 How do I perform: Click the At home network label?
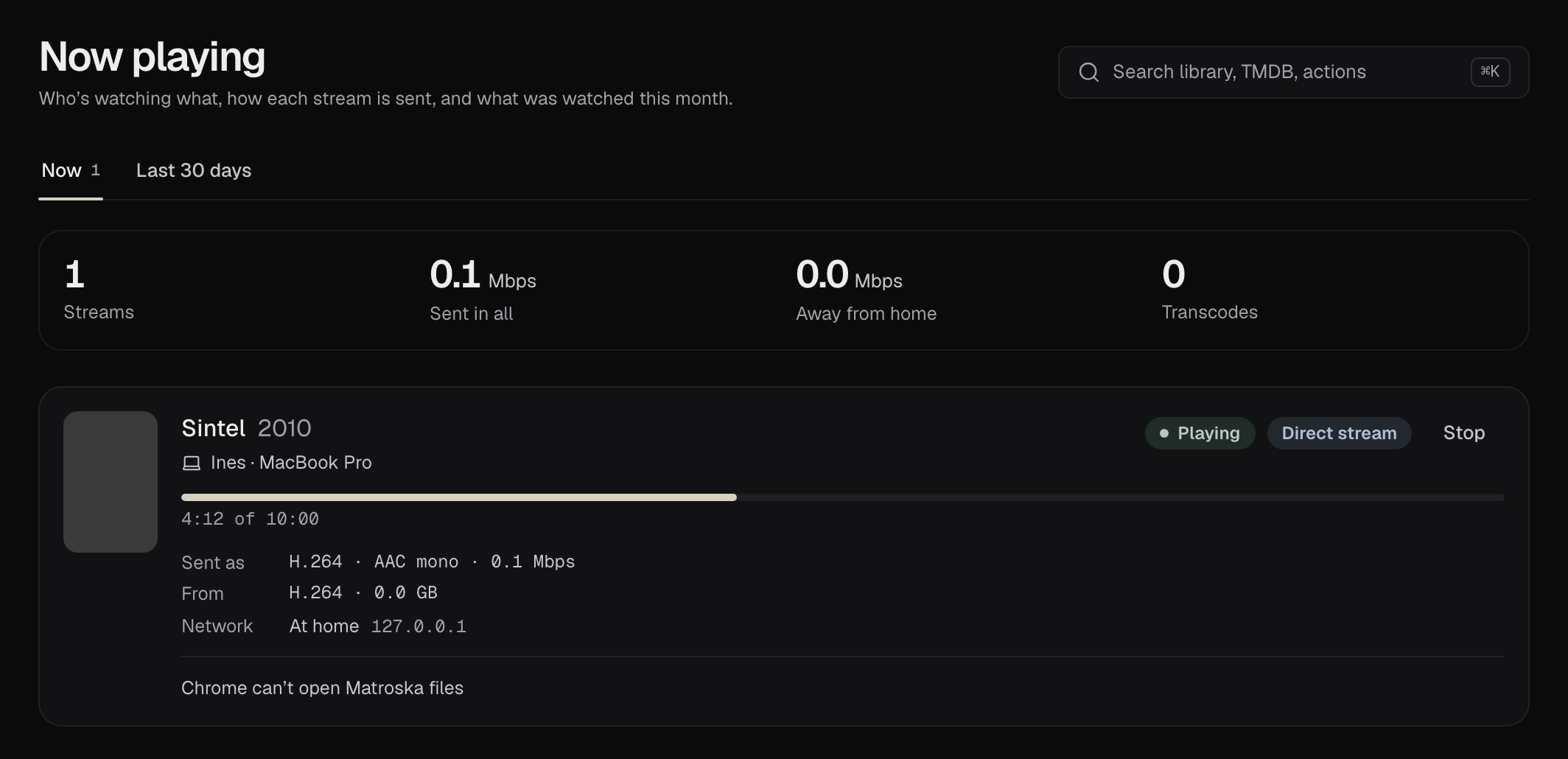pos(324,626)
